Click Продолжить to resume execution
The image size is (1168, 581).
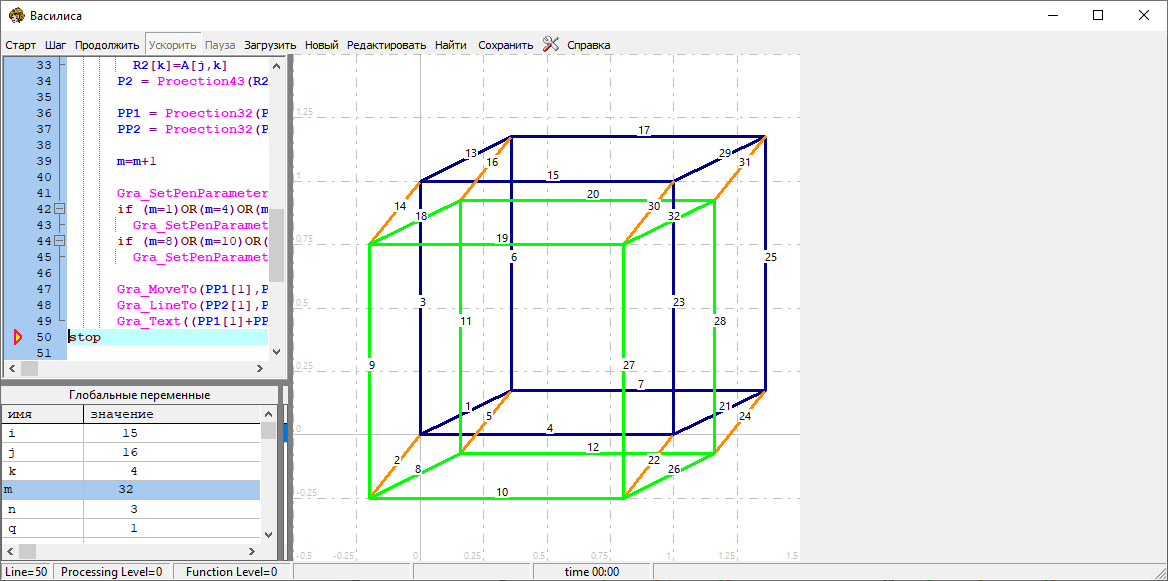click(x=107, y=45)
